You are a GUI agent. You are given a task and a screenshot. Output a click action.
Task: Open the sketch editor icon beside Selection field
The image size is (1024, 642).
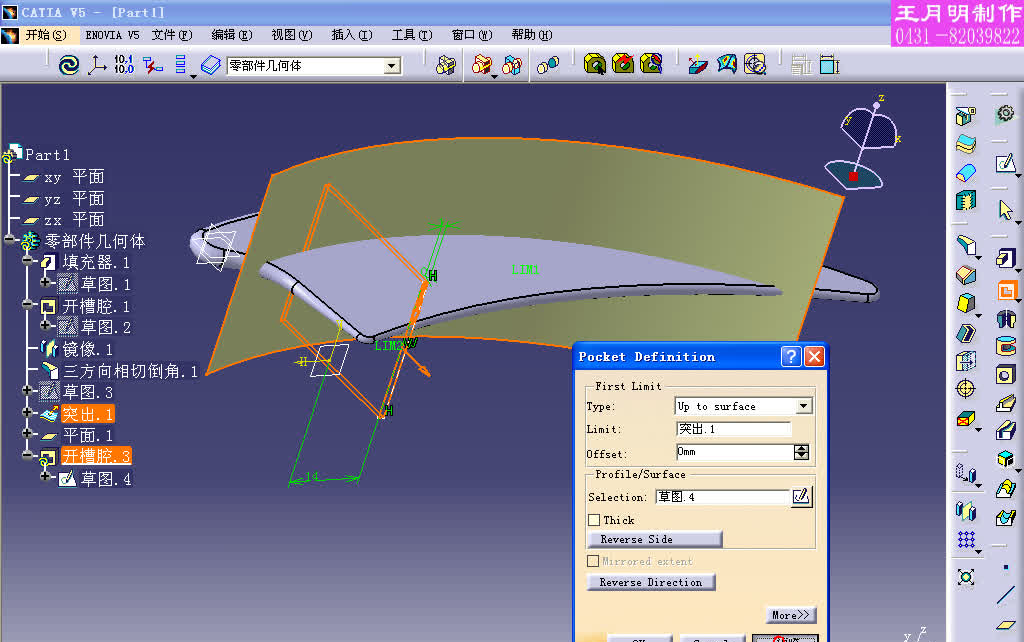pyautogui.click(x=801, y=496)
